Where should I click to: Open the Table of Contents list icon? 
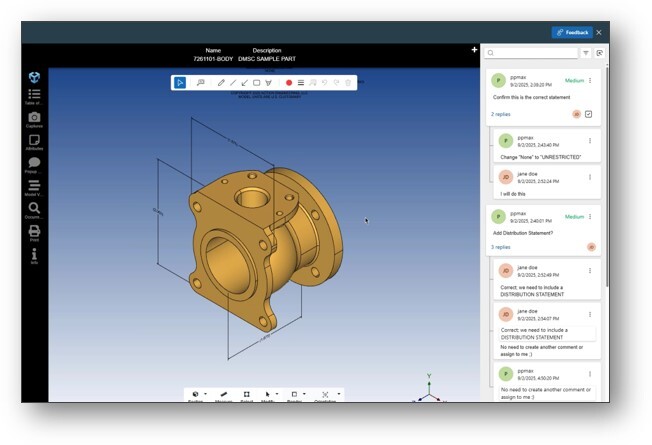coord(34,95)
